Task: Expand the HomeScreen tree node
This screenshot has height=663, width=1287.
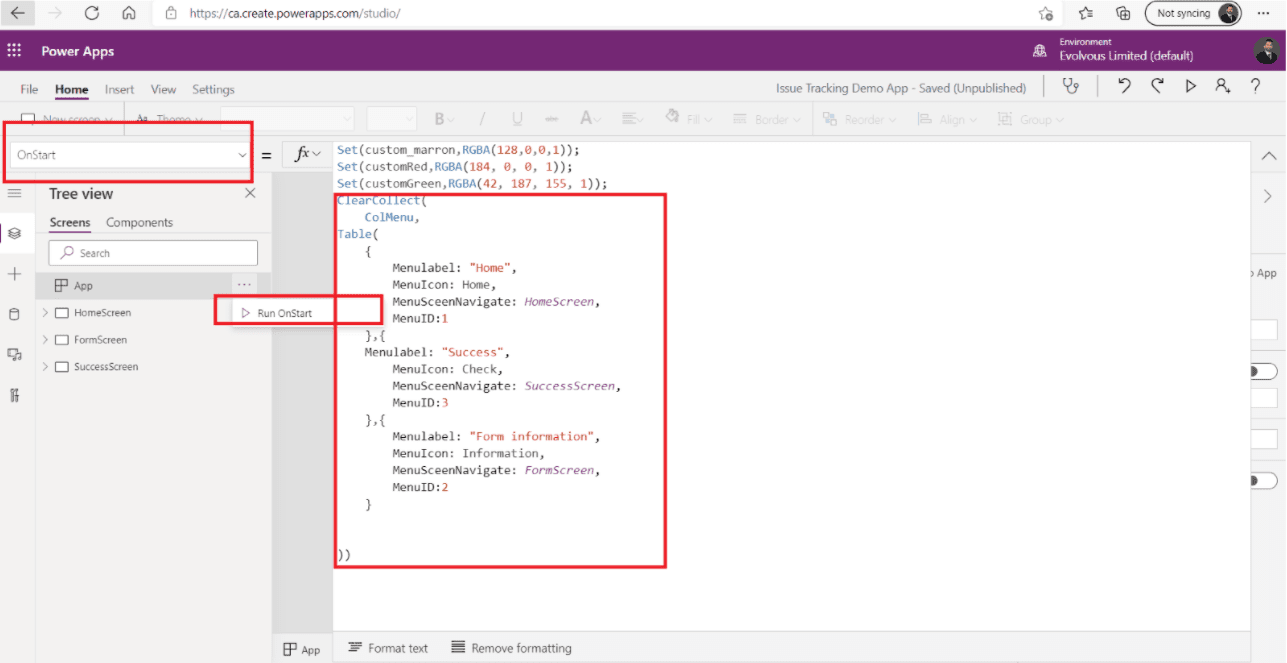Action: [45, 313]
